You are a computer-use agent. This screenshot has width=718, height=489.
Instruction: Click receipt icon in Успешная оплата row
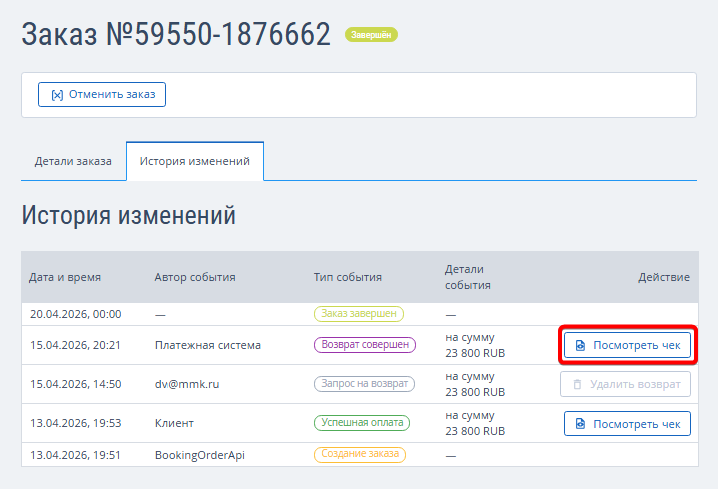pyautogui.click(x=580, y=424)
